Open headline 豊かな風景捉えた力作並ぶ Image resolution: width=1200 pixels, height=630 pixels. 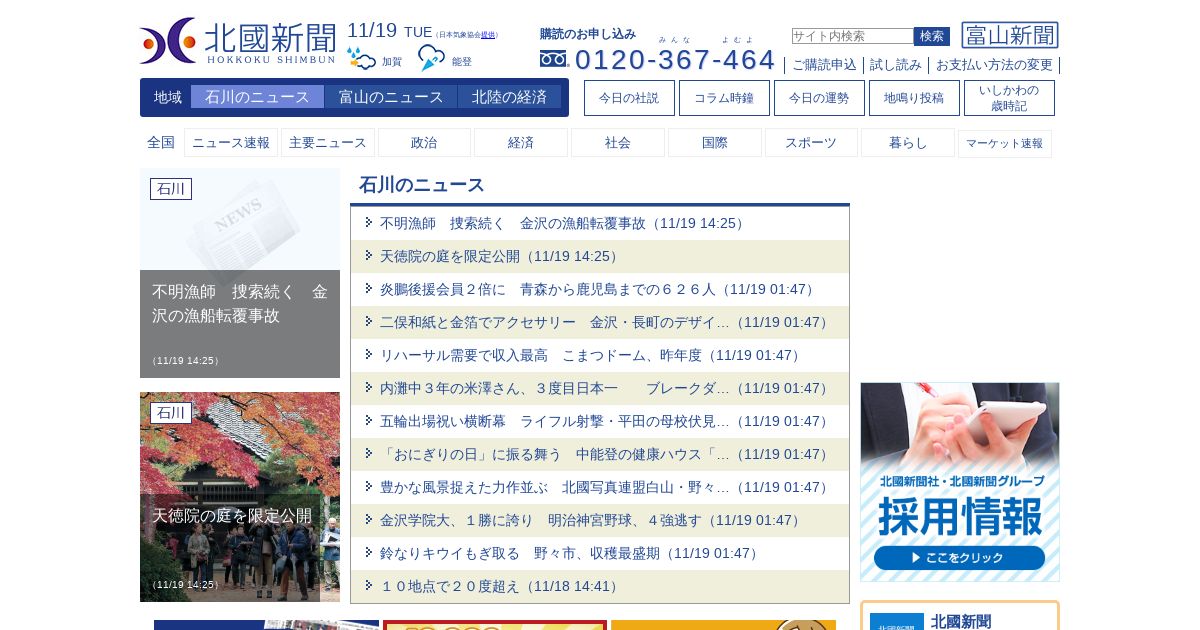[605, 487]
